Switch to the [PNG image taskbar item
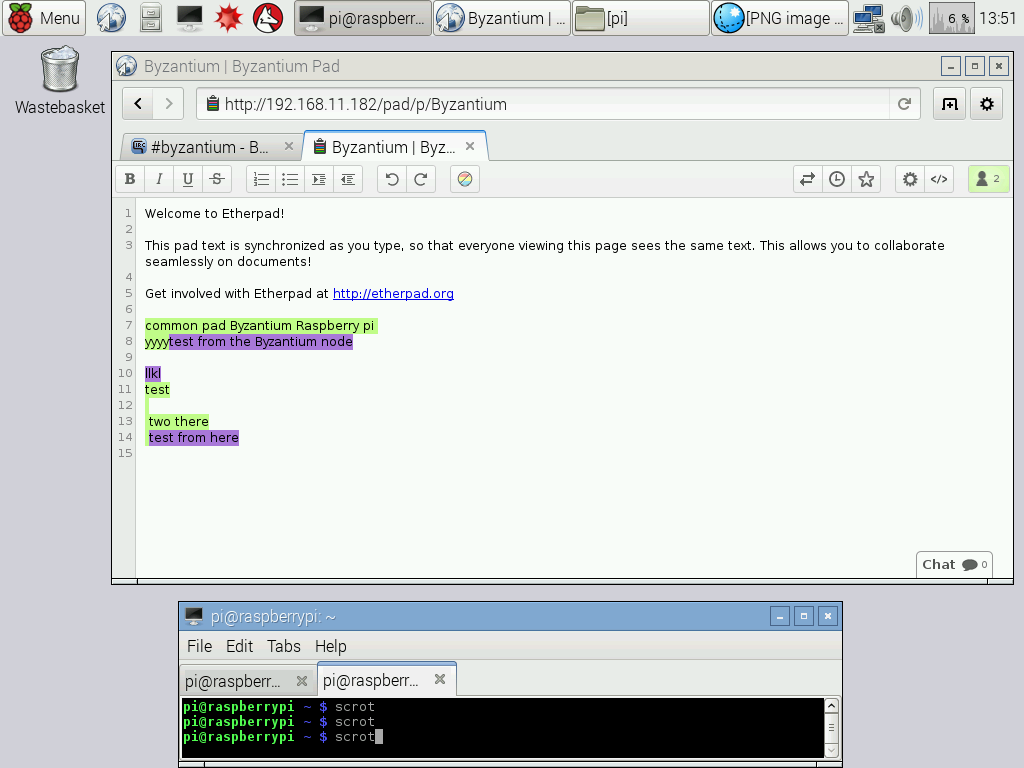This screenshot has height=768, width=1024. point(780,18)
